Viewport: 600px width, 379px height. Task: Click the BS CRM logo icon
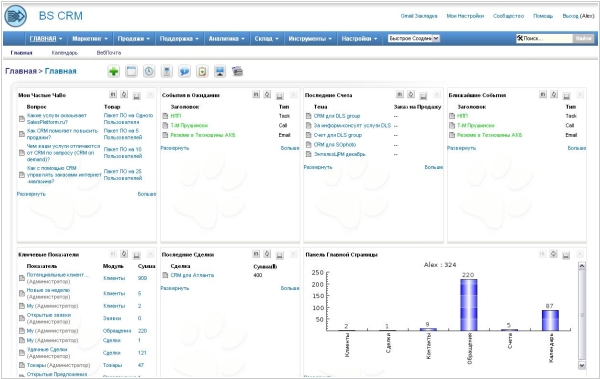(x=15, y=16)
